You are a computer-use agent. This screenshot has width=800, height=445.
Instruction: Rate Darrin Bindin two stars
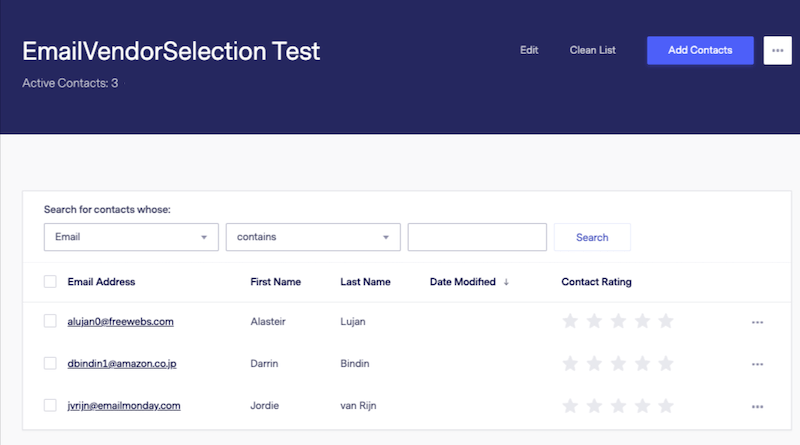tap(594, 363)
